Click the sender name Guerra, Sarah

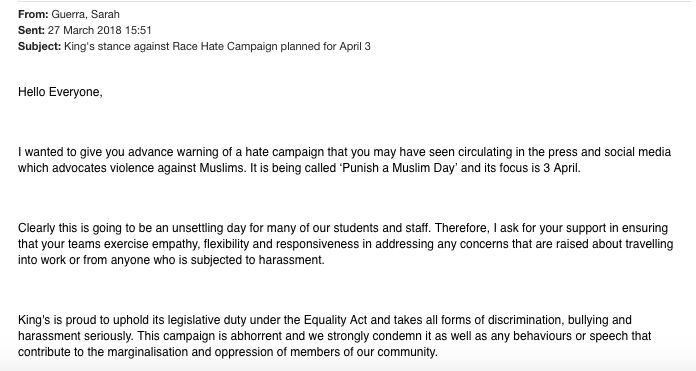pyautogui.click(x=86, y=14)
